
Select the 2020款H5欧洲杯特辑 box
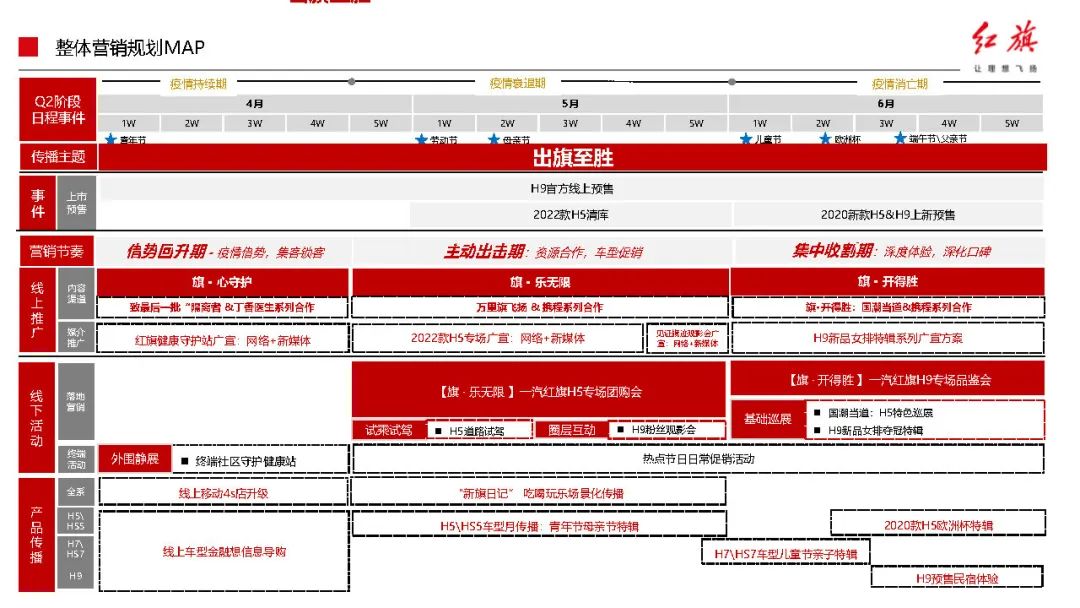click(938, 525)
